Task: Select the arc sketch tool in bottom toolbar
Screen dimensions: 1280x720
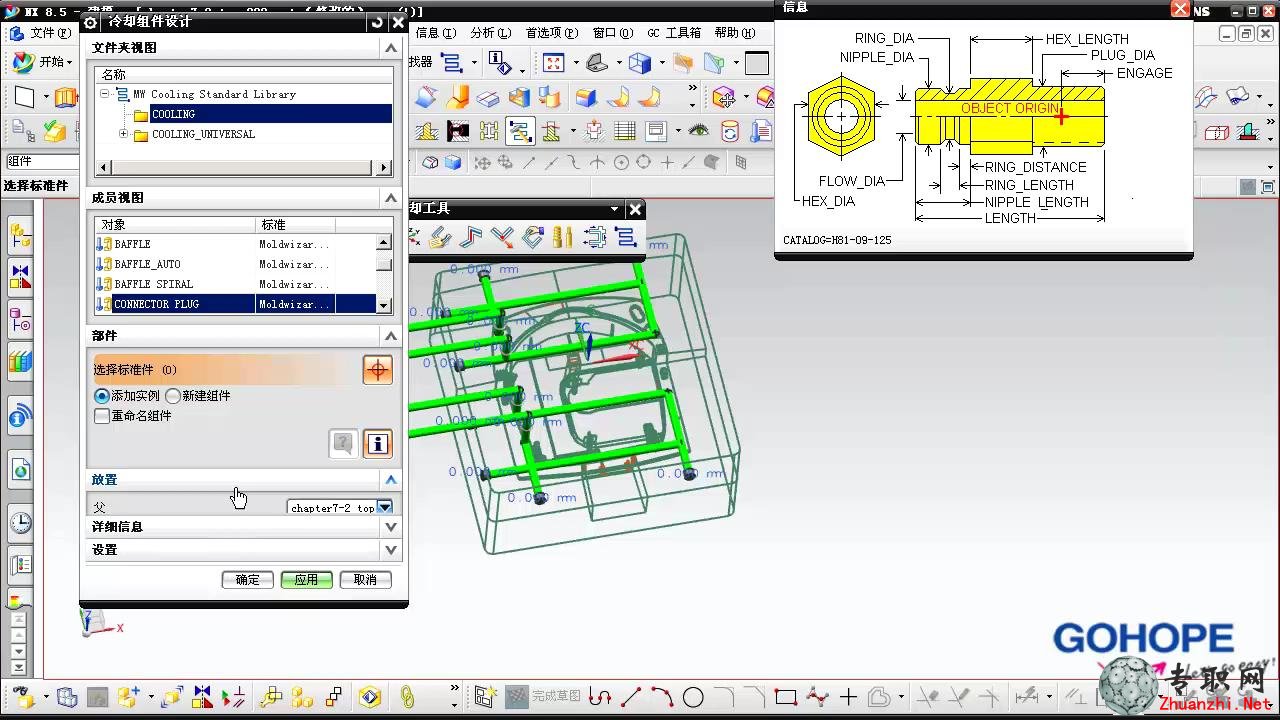Action: pyautogui.click(x=662, y=697)
